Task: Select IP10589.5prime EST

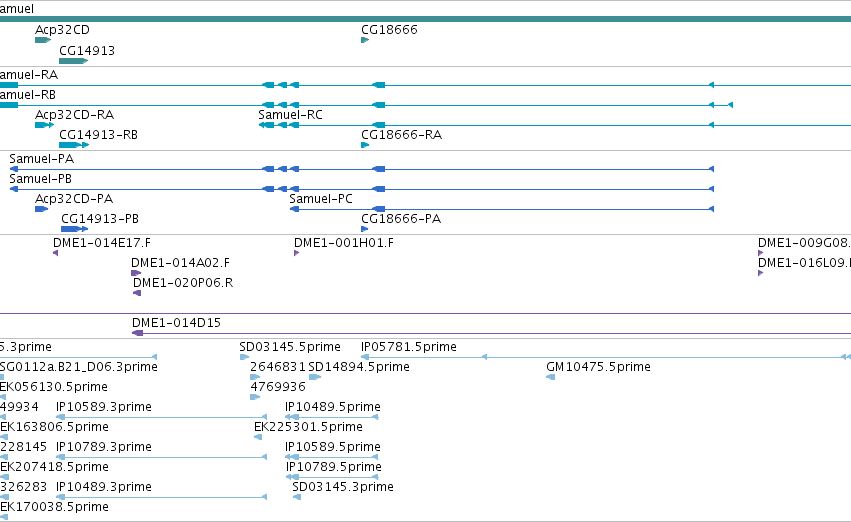Action: (333, 448)
